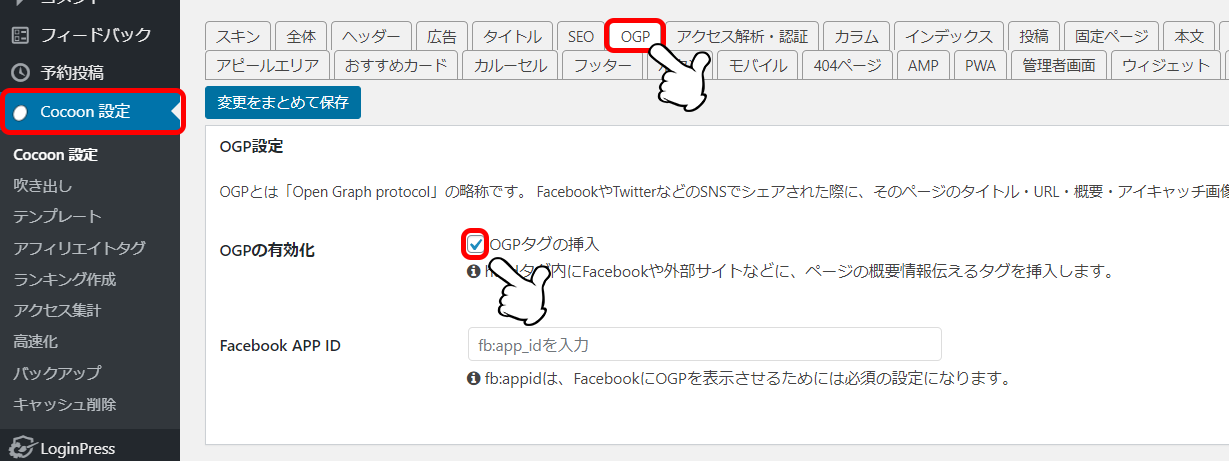
Task: Switch to the 404ページ tab
Action: [x=848, y=66]
